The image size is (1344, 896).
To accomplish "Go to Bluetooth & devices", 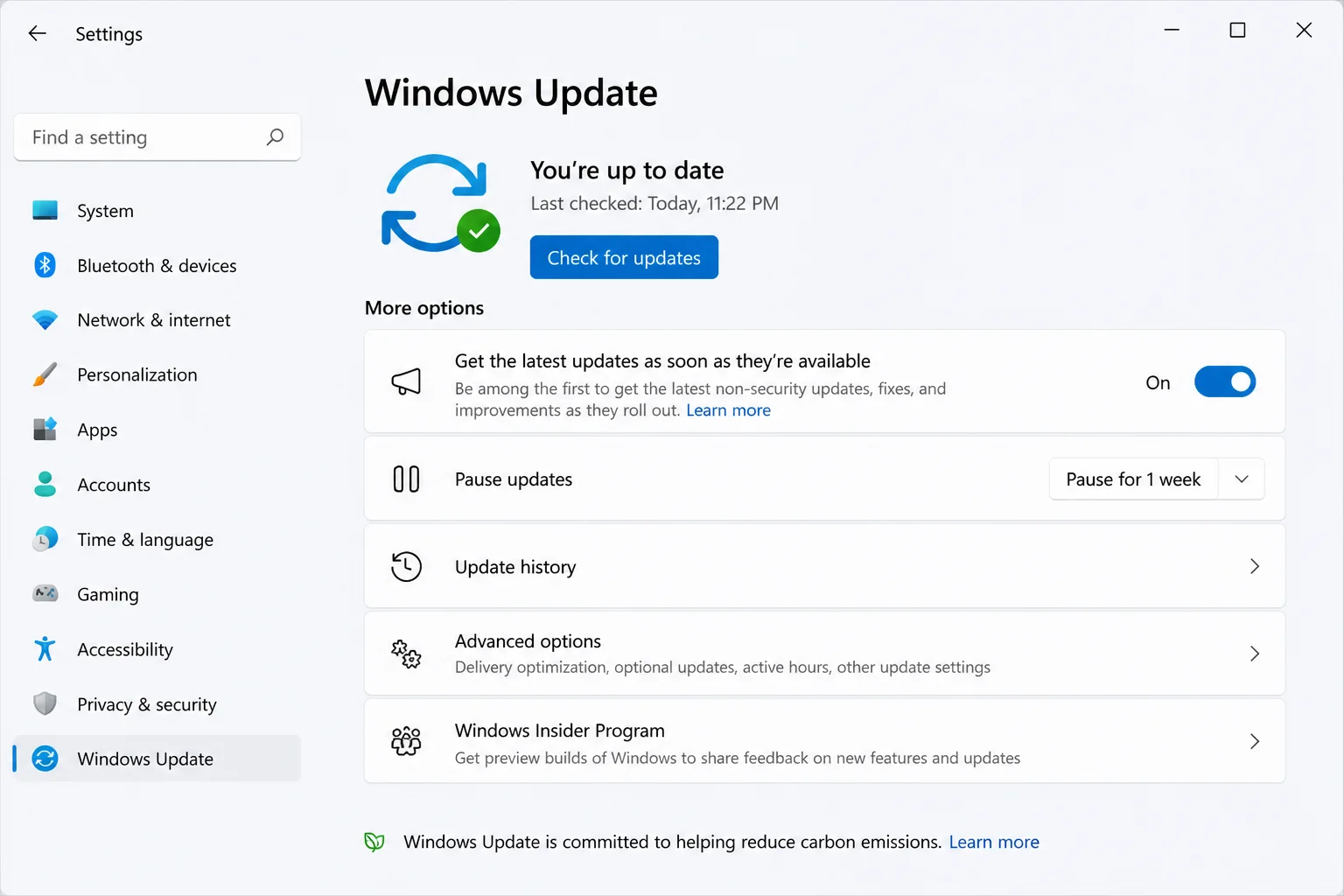I will pyautogui.click(x=157, y=265).
